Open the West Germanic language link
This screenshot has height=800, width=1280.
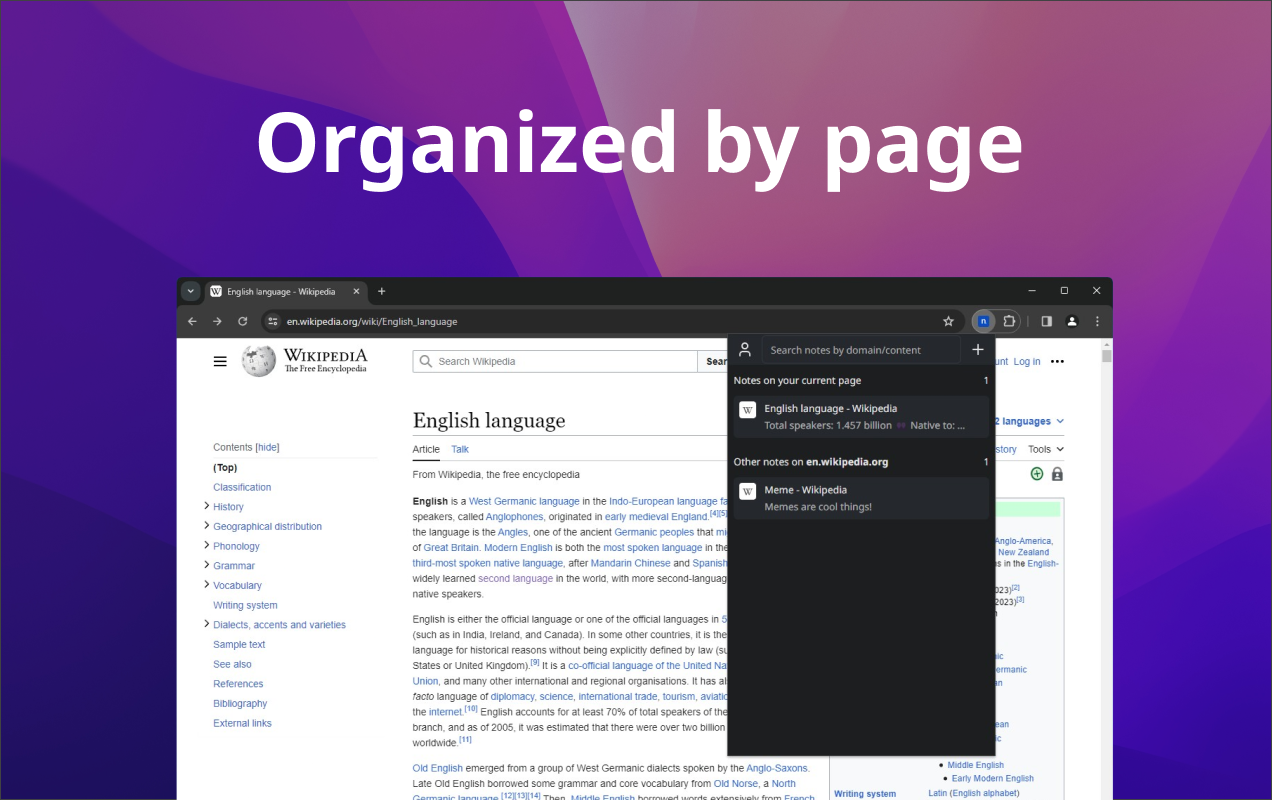pos(524,501)
